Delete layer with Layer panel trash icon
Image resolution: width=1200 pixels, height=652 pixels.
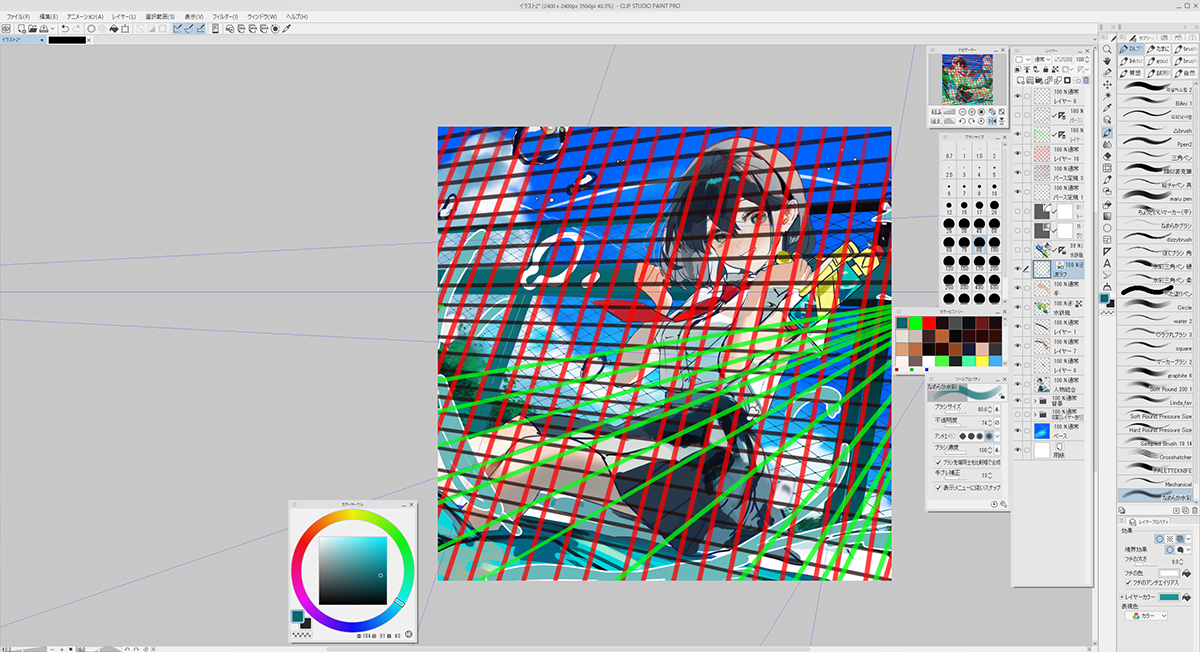pyautogui.click(x=1086, y=80)
